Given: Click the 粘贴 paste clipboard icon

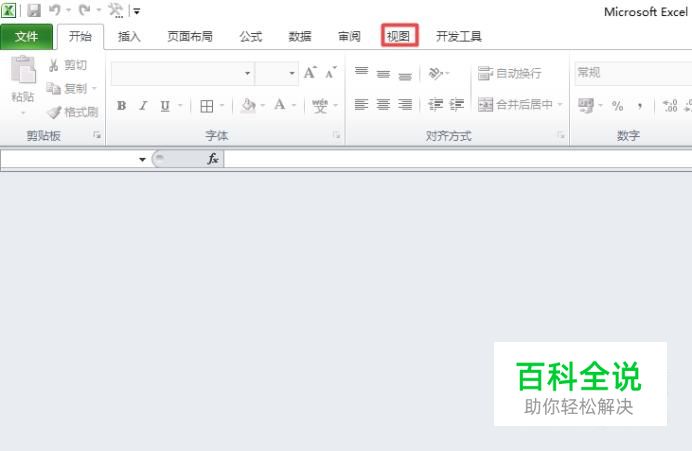Looking at the screenshot, I should 23,70.
